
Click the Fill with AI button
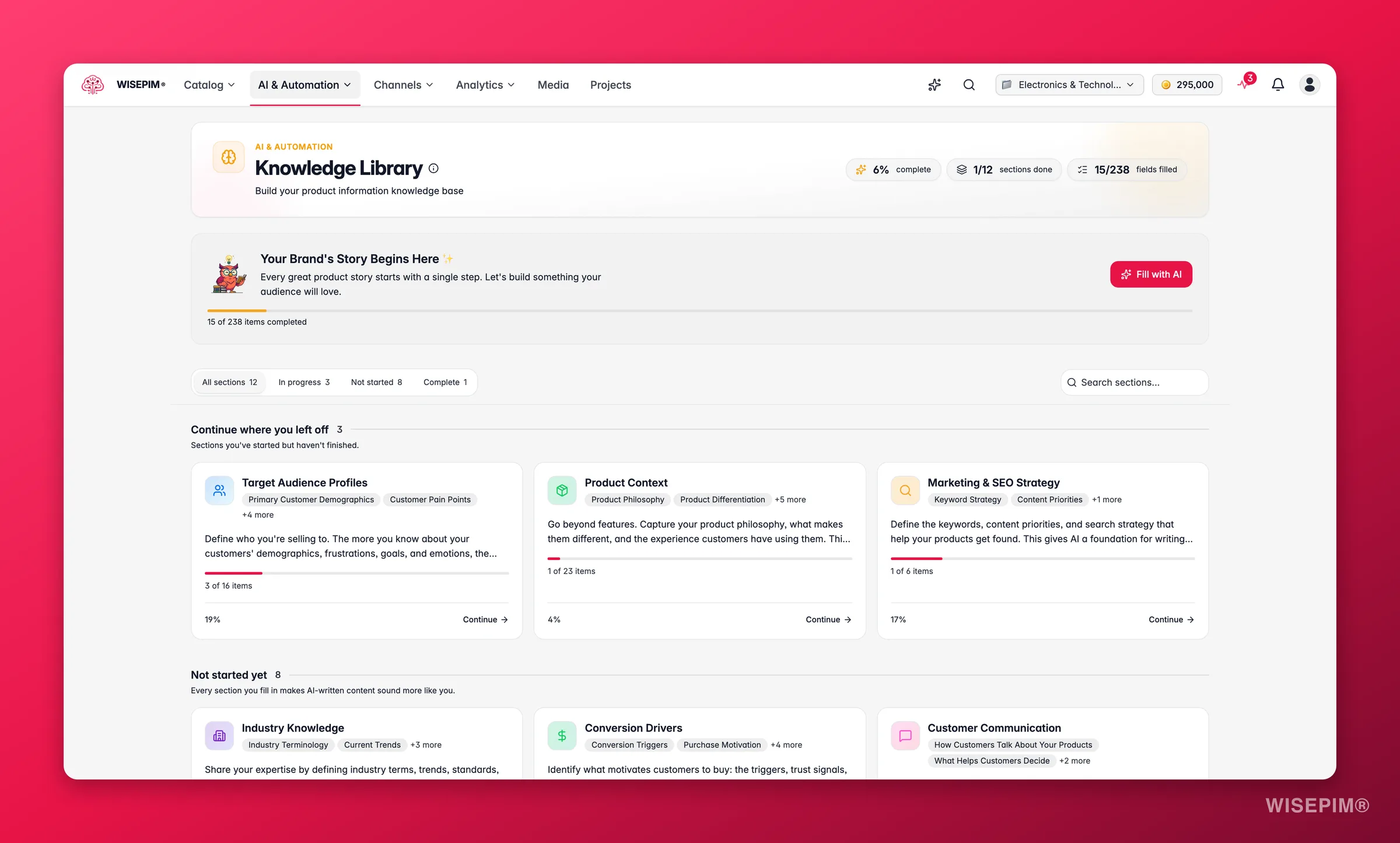[x=1151, y=274]
